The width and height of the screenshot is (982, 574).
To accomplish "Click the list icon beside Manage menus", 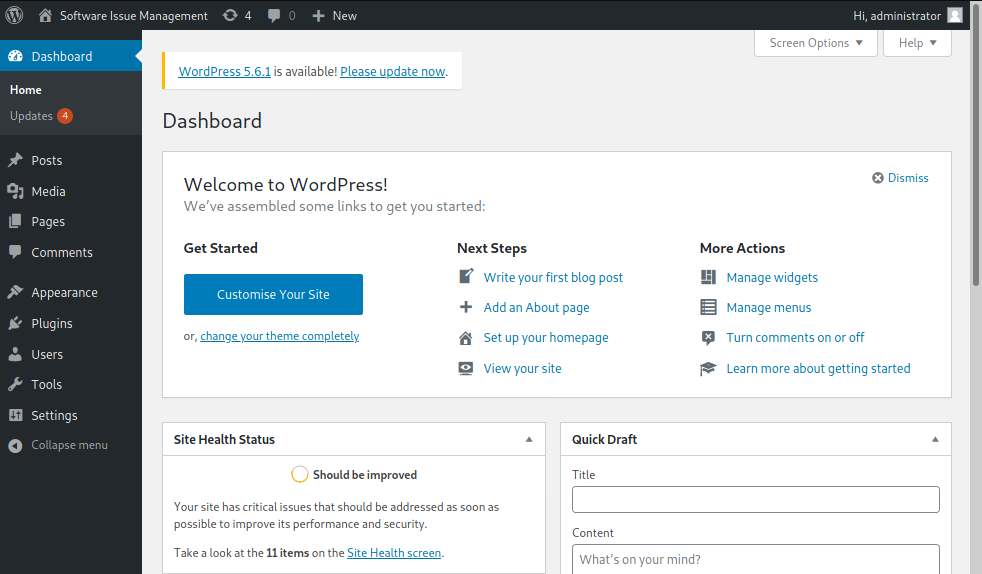I will click(708, 307).
